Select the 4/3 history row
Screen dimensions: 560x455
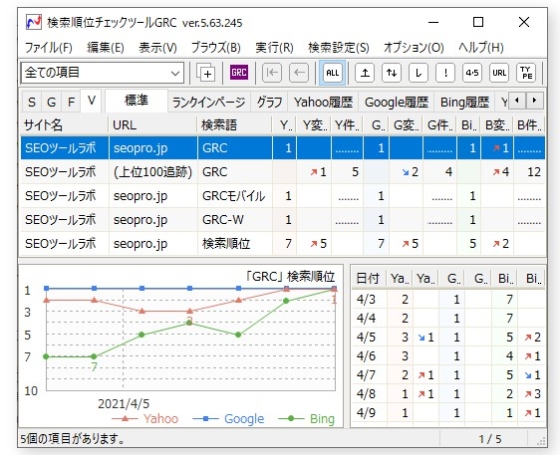[x=448, y=299]
